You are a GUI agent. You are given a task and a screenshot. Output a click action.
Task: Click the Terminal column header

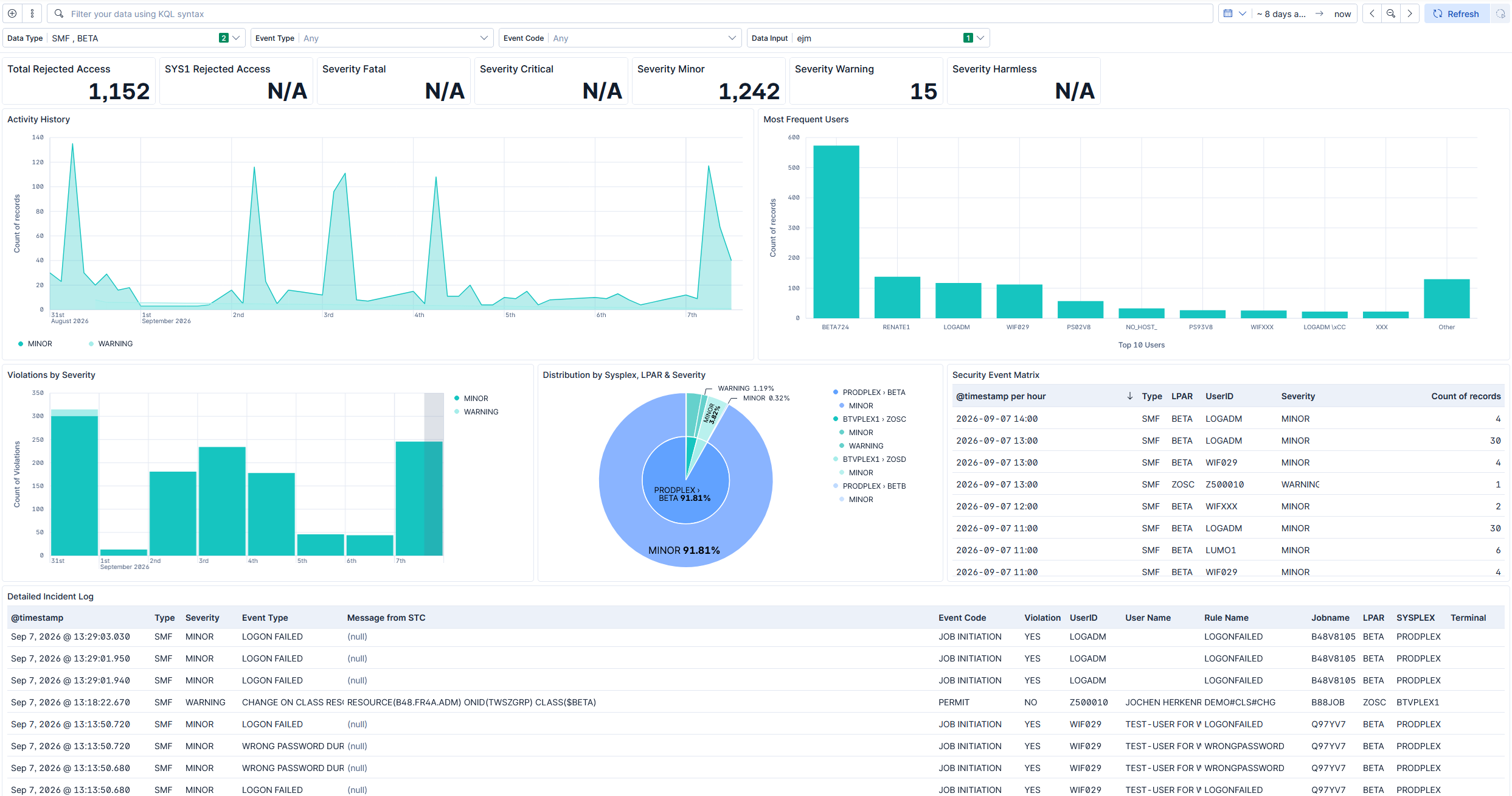pos(1468,618)
